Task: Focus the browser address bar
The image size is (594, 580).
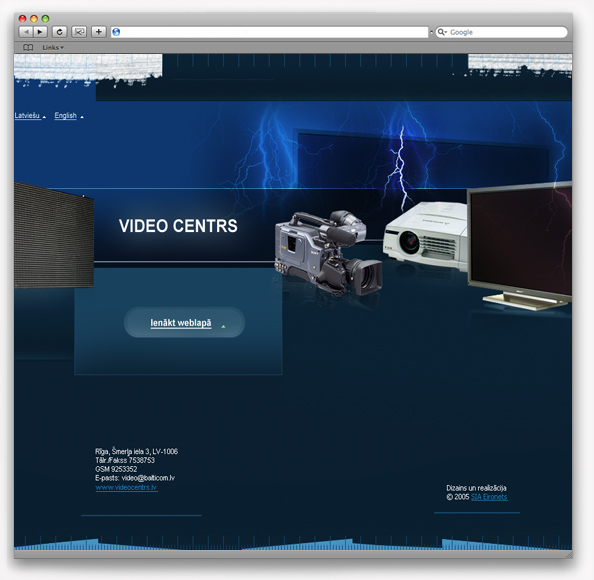Action: (x=270, y=32)
